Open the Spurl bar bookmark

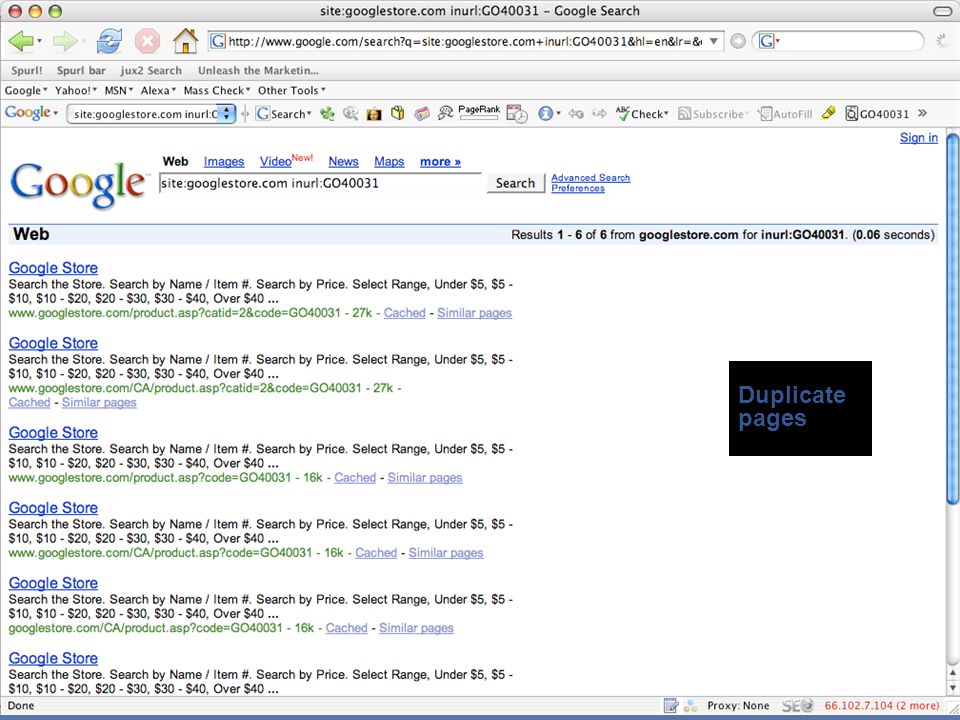tap(81, 70)
